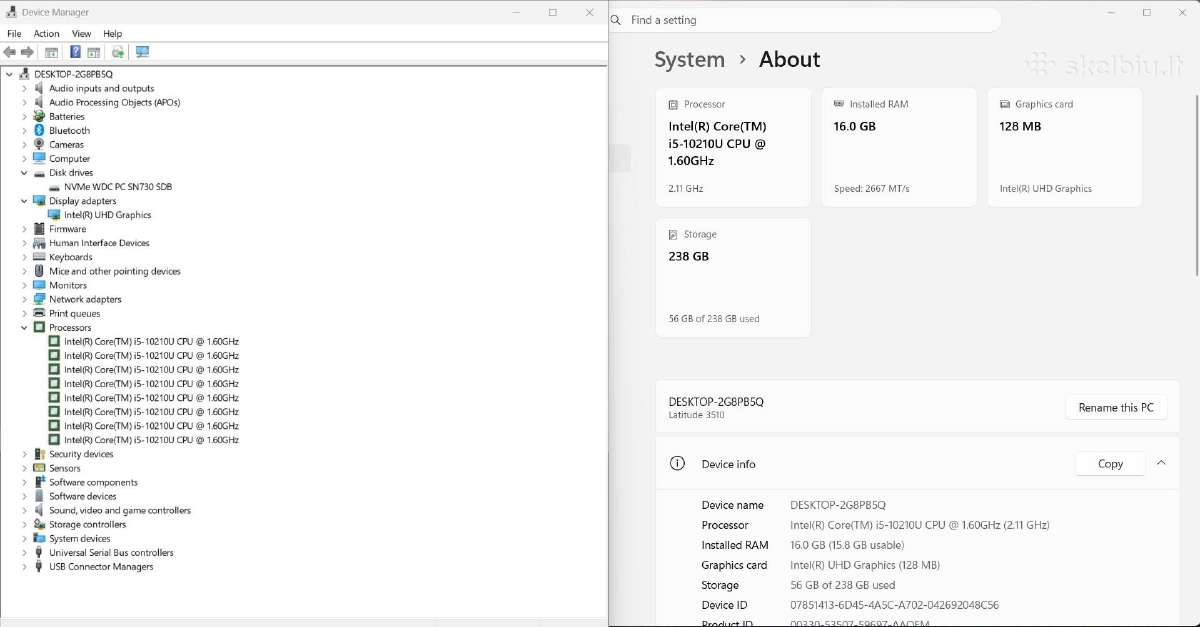Click the Processor card chip icon
Screen dimensions: 1200x627
click(x=673, y=104)
